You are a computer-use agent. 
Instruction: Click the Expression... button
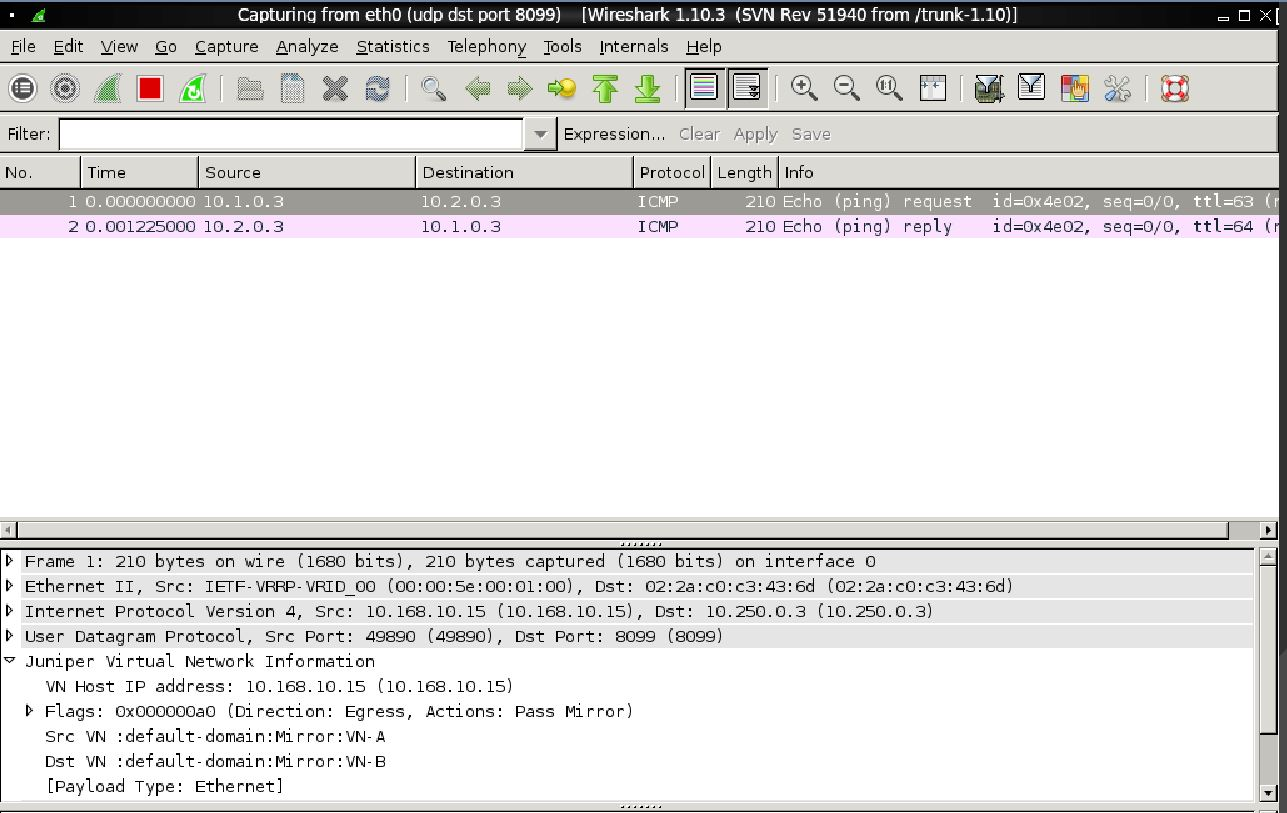[x=614, y=134]
